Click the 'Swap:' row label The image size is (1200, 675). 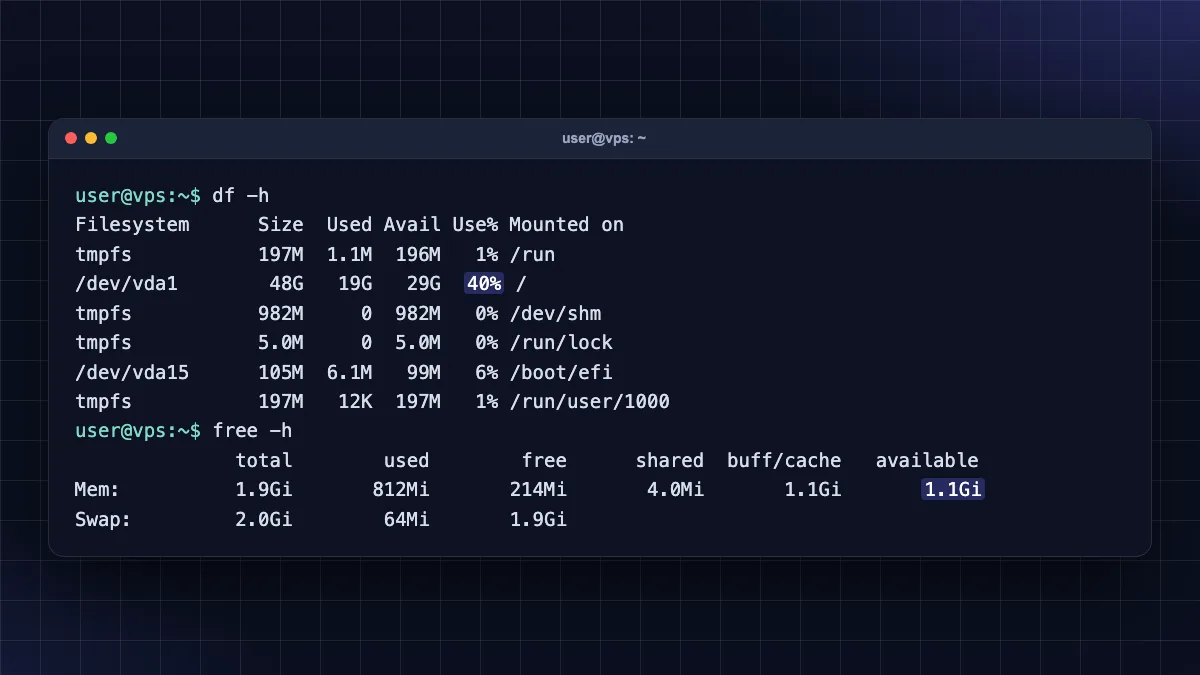pyautogui.click(x=103, y=520)
